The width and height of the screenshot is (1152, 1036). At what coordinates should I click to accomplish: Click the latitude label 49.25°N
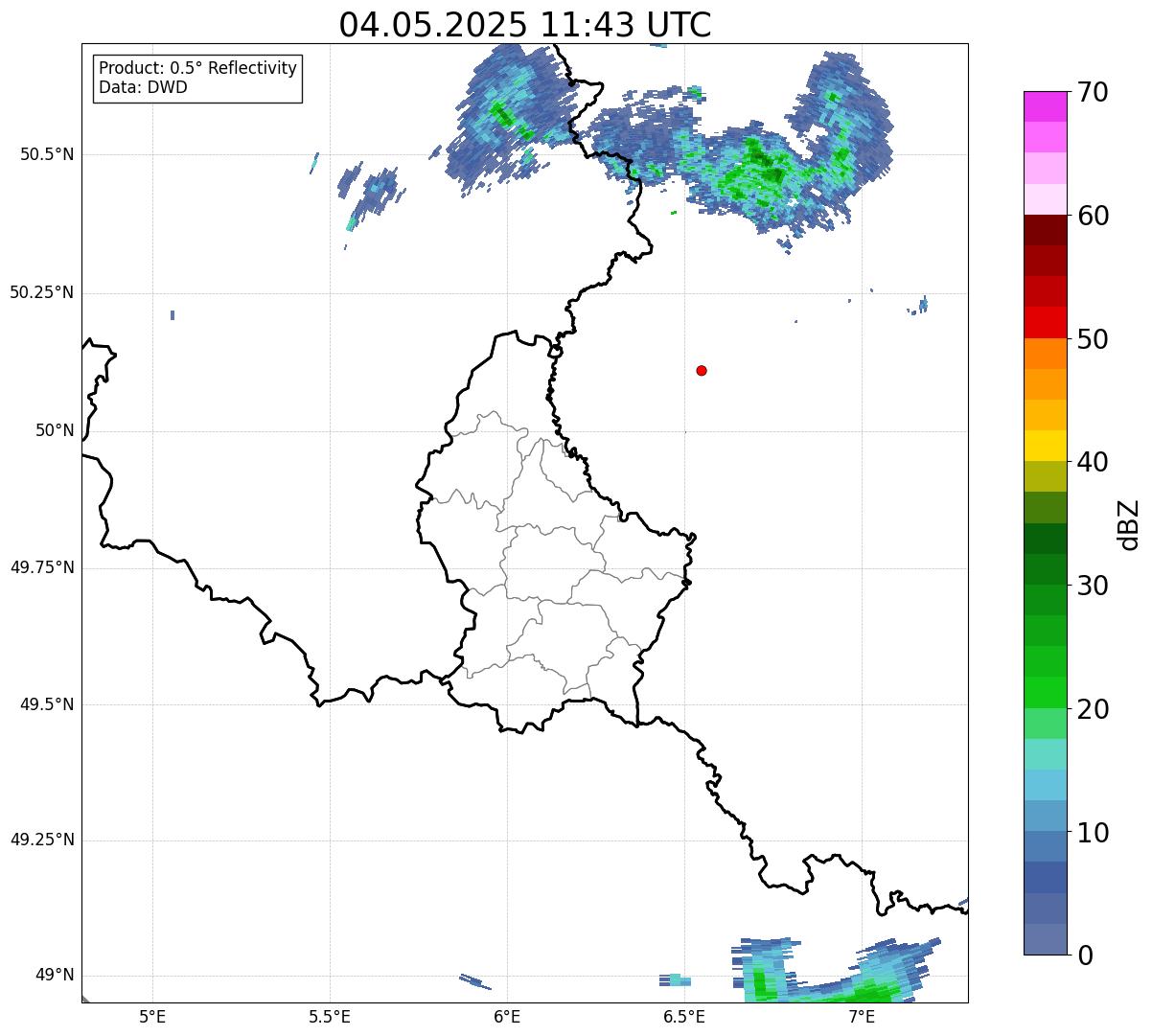click(x=42, y=840)
